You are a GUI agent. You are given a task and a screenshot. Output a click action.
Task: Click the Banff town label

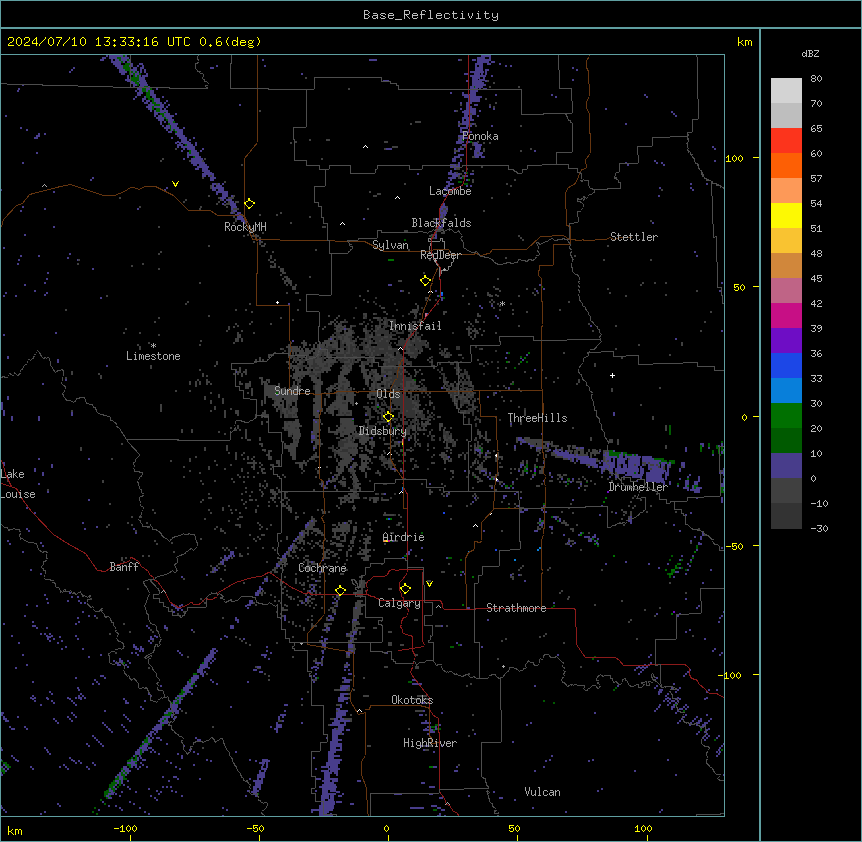tap(124, 567)
